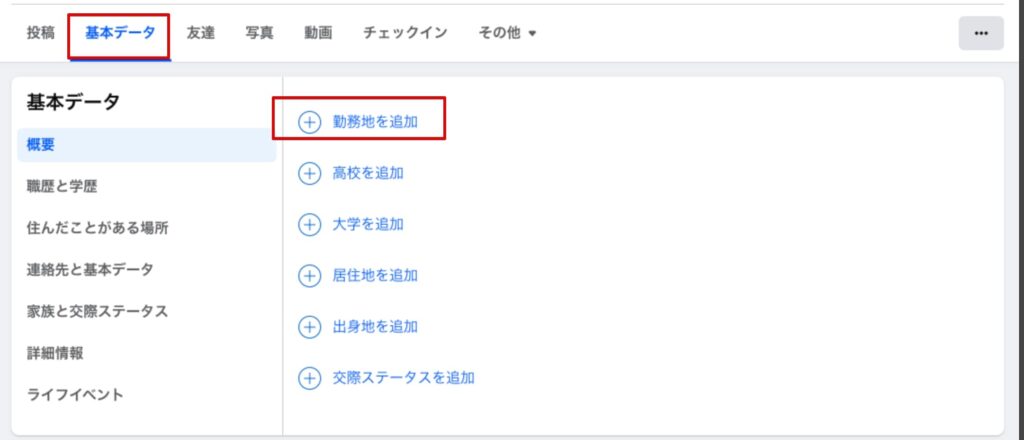Open the three-dots more options button

point(980,33)
